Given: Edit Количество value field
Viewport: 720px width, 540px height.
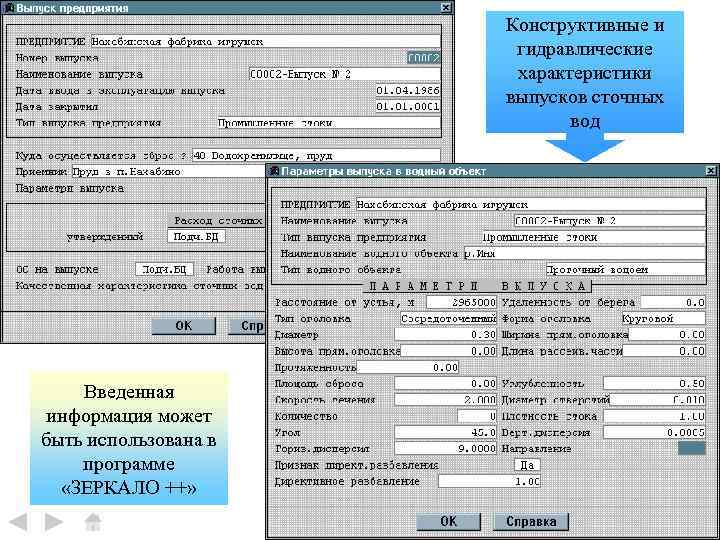Looking at the screenshot, I should 477,416.
